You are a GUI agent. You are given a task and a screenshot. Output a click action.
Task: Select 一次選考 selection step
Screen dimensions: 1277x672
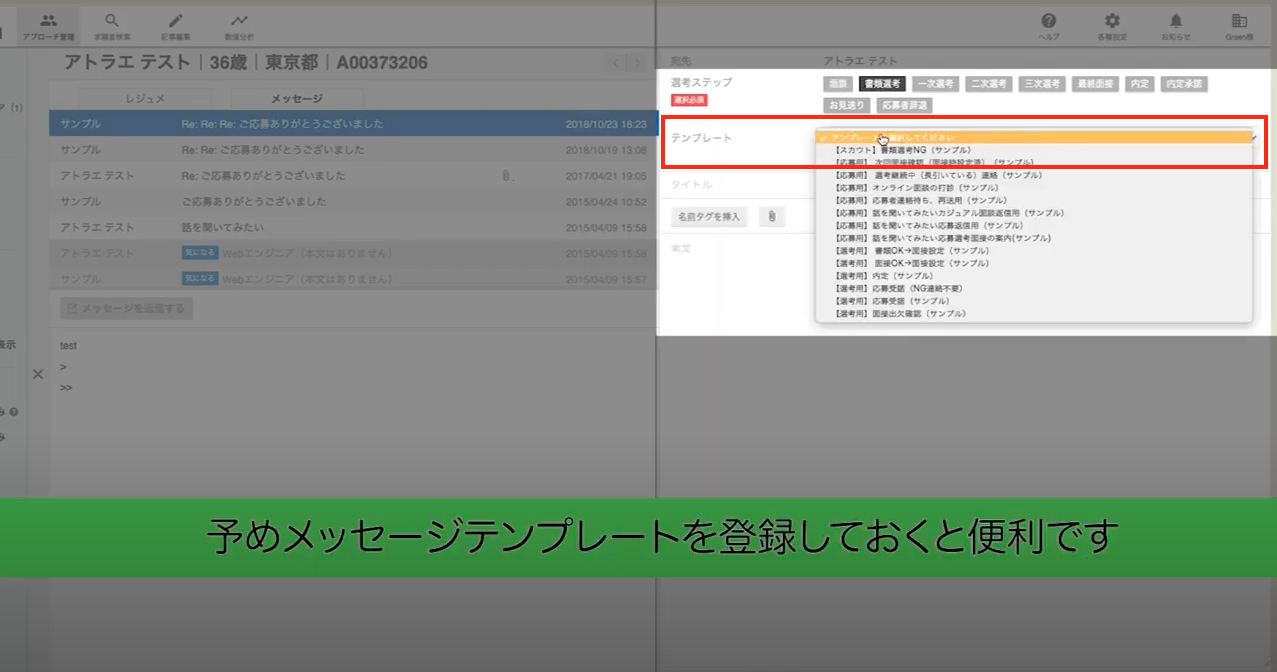(x=935, y=84)
